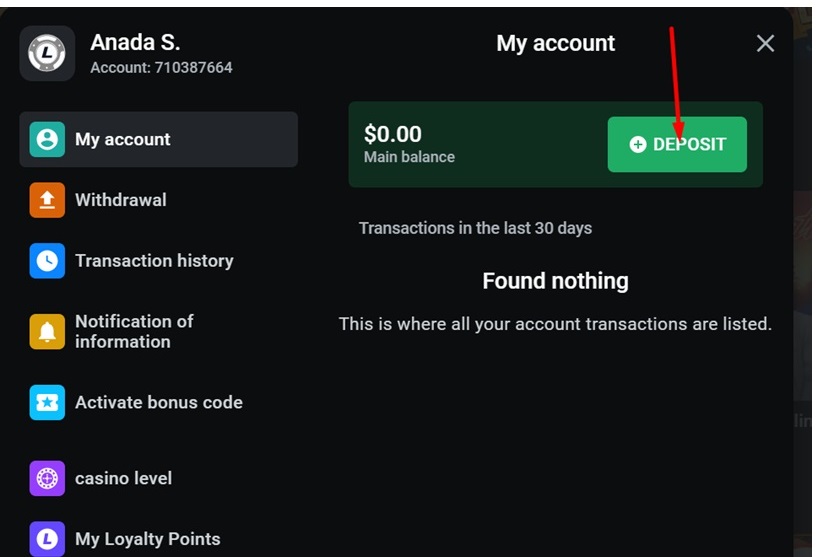Select the My account menu label

(x=123, y=139)
